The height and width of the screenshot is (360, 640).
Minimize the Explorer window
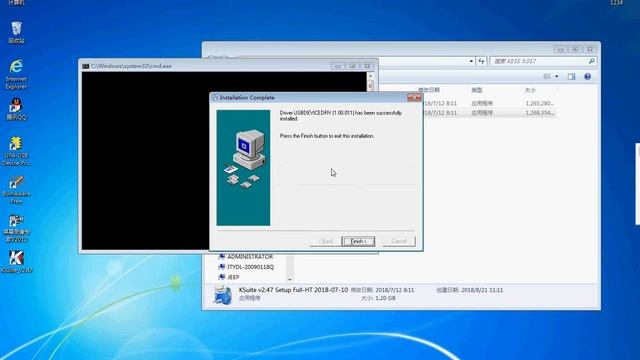pos(561,49)
